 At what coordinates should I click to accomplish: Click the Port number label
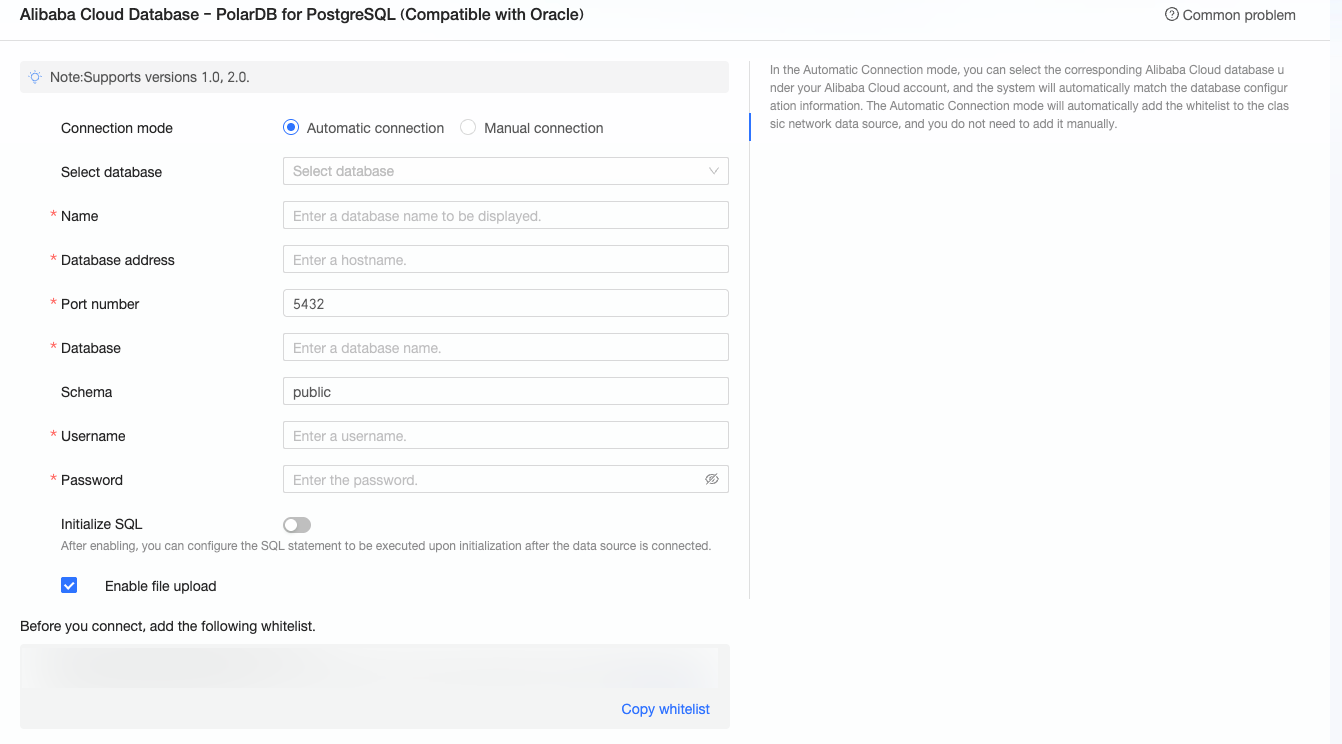pos(100,304)
